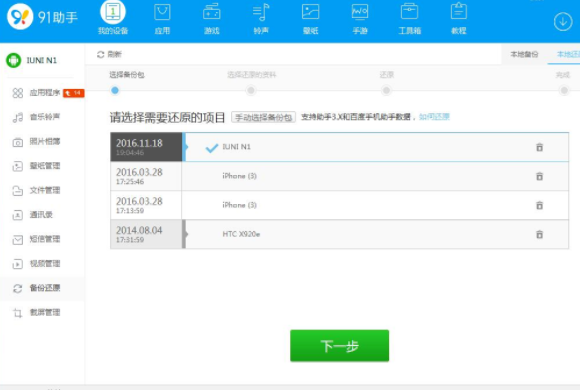Open 视频管理 in the sidebar

click(36, 263)
